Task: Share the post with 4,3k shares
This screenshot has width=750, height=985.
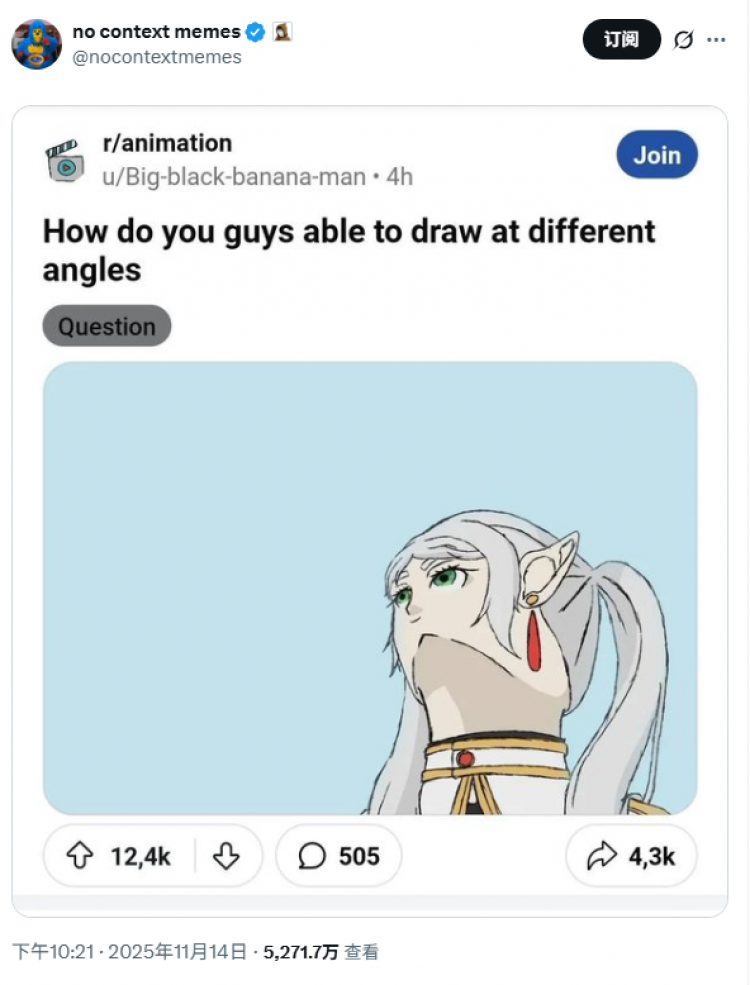Action: coord(631,856)
